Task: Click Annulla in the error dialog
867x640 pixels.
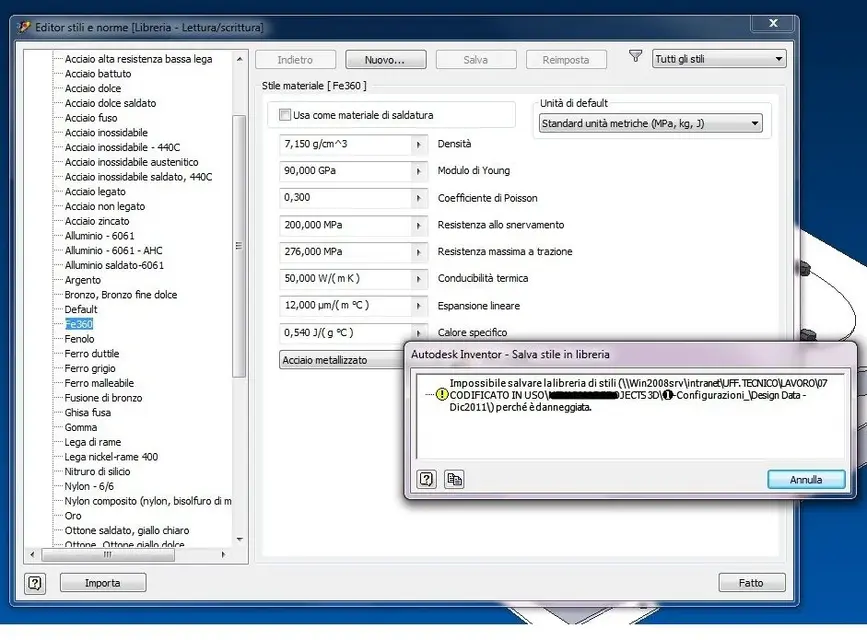Action: click(x=806, y=480)
